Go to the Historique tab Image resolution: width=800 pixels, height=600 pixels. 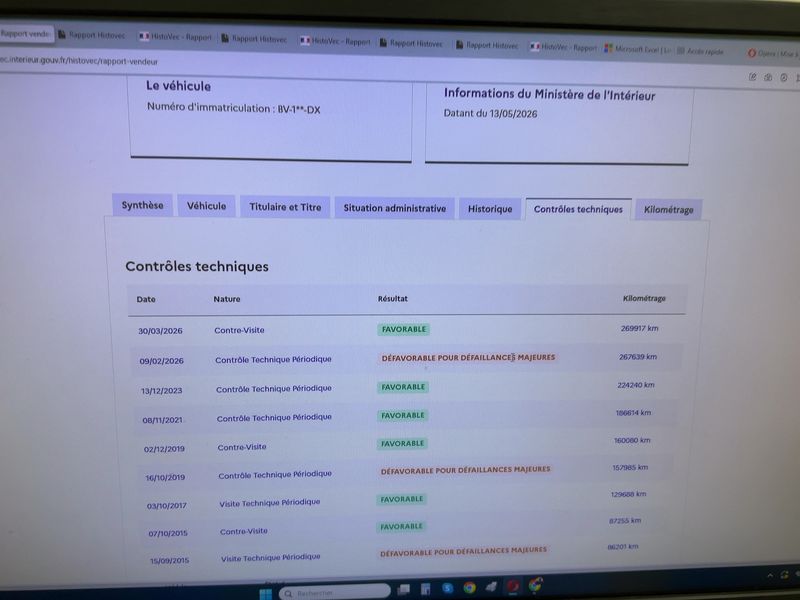(490, 209)
